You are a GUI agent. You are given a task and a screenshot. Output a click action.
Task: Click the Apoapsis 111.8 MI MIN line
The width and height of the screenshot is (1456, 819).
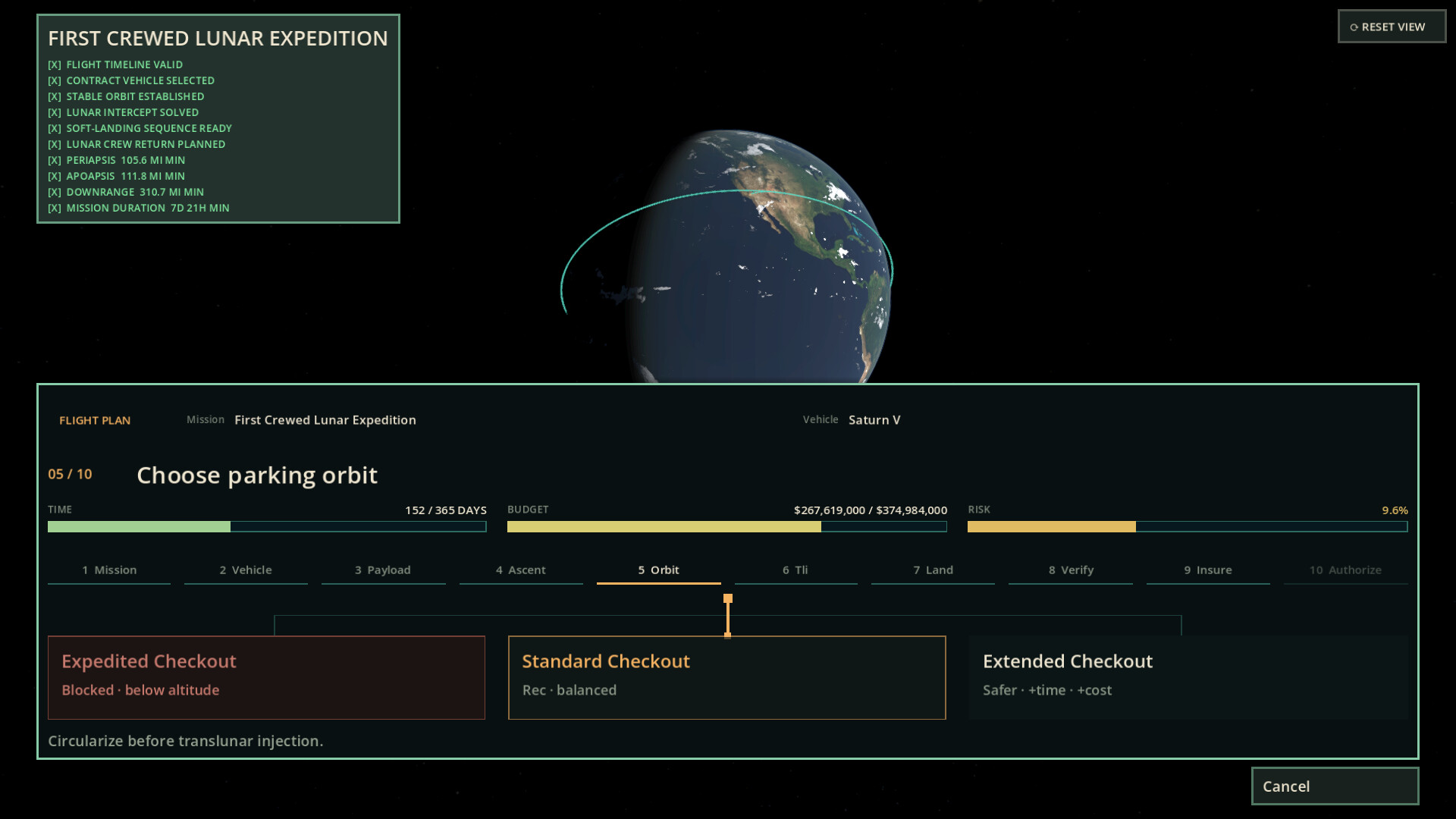[x=117, y=177]
